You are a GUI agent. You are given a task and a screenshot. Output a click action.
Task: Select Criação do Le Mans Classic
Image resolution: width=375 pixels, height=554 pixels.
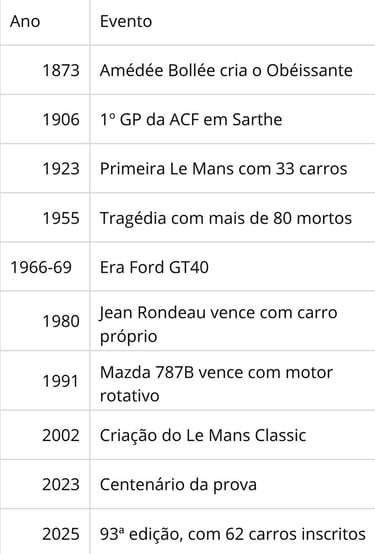click(x=203, y=435)
